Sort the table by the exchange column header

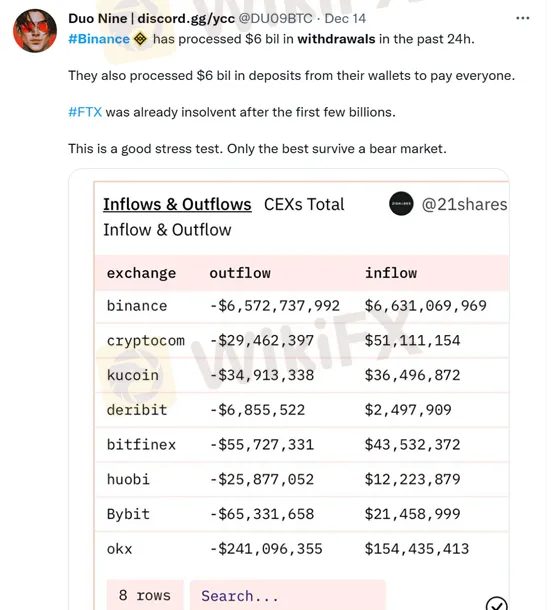point(141,273)
